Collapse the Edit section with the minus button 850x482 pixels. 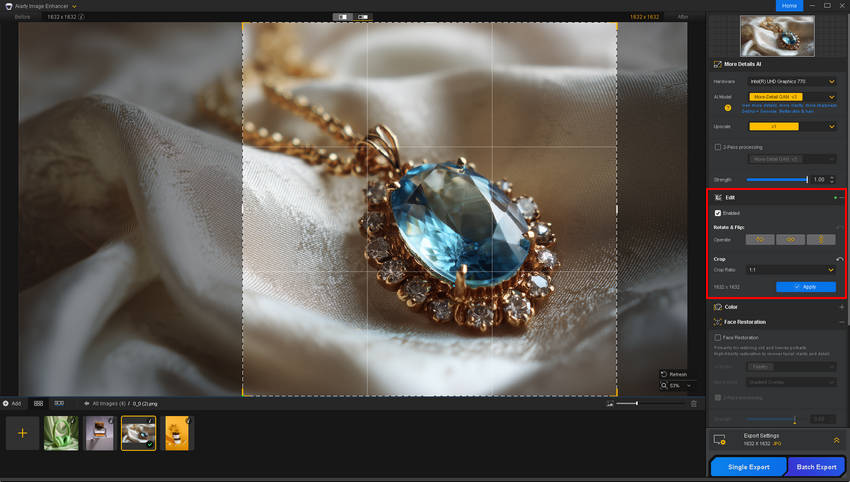(x=841, y=197)
